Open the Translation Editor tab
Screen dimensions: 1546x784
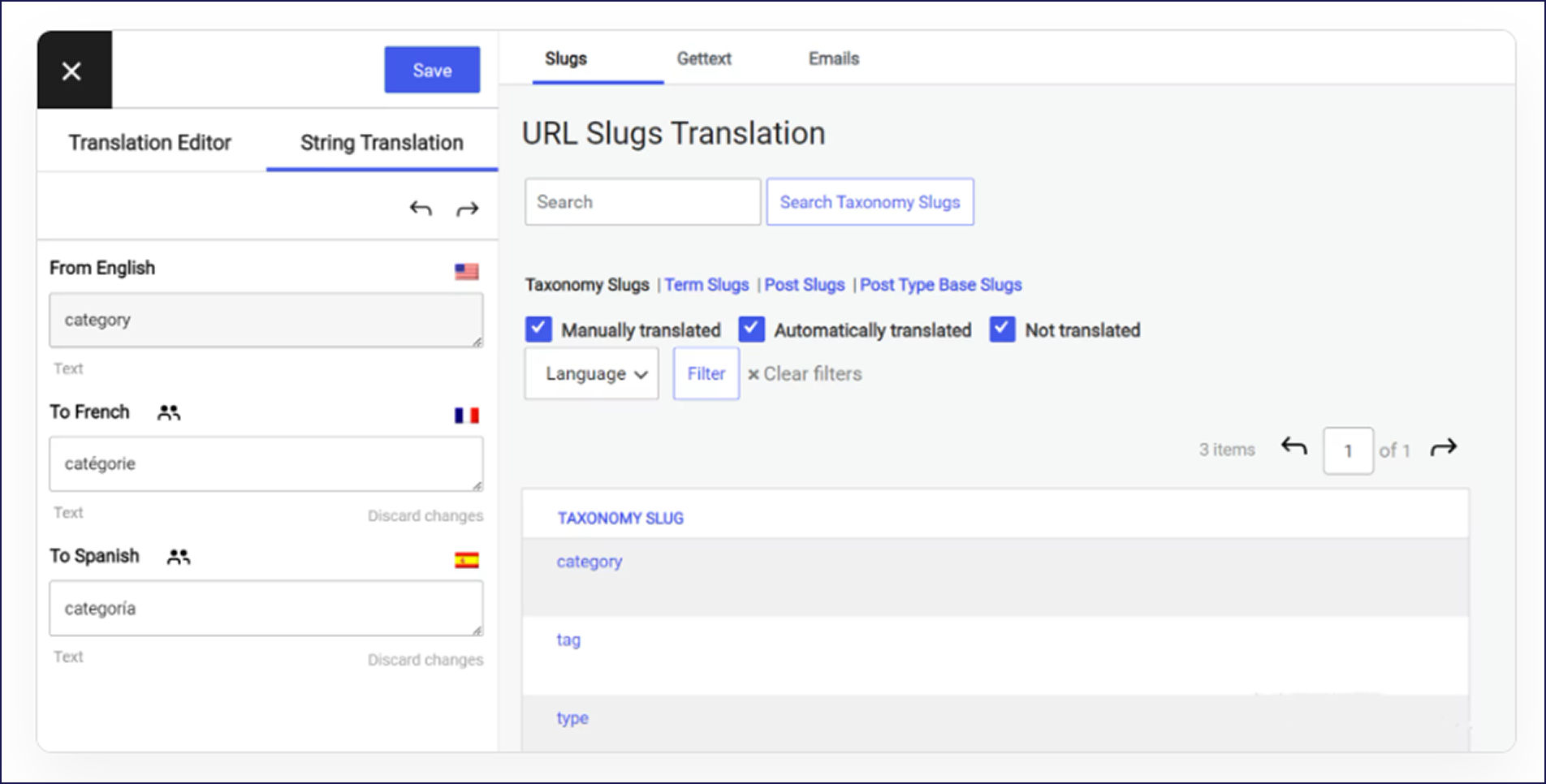click(149, 143)
